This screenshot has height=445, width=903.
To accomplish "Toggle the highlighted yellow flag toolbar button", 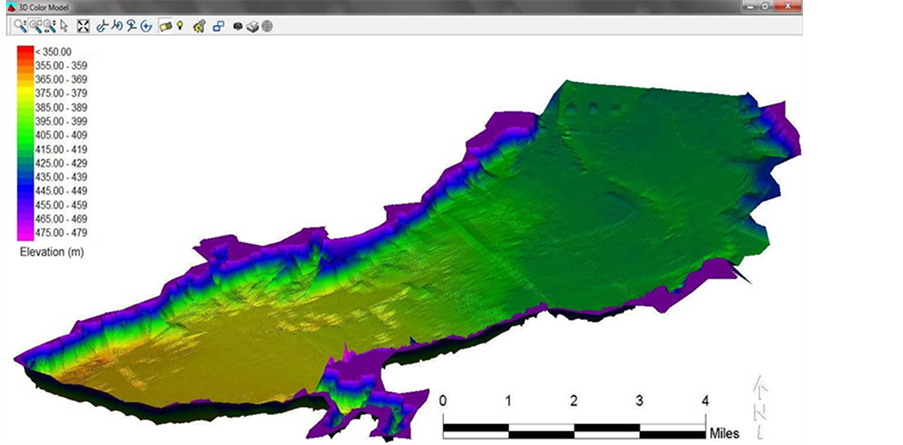I will pyautogui.click(x=165, y=25).
